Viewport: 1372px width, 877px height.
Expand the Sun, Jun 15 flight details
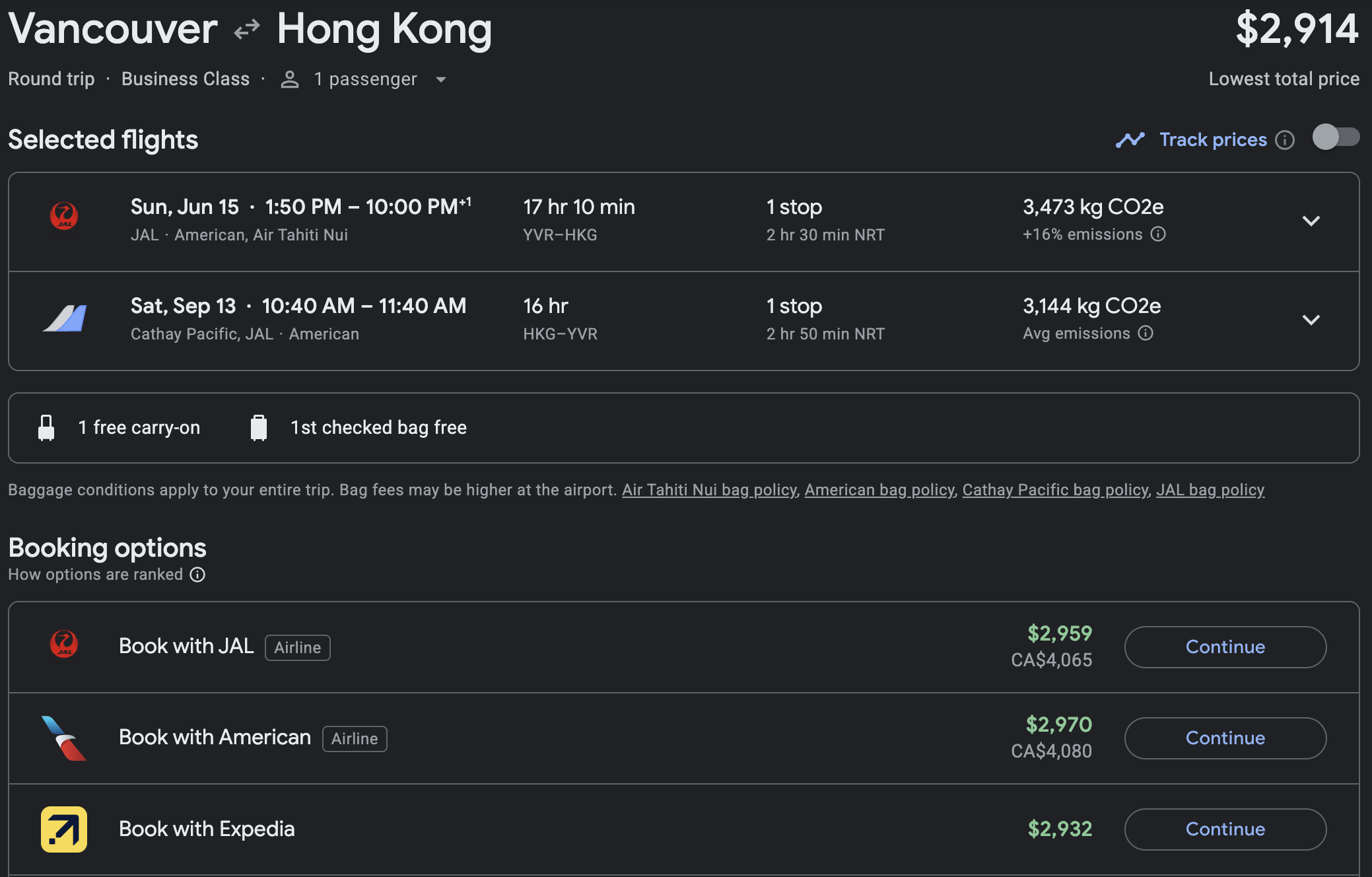click(x=1311, y=221)
